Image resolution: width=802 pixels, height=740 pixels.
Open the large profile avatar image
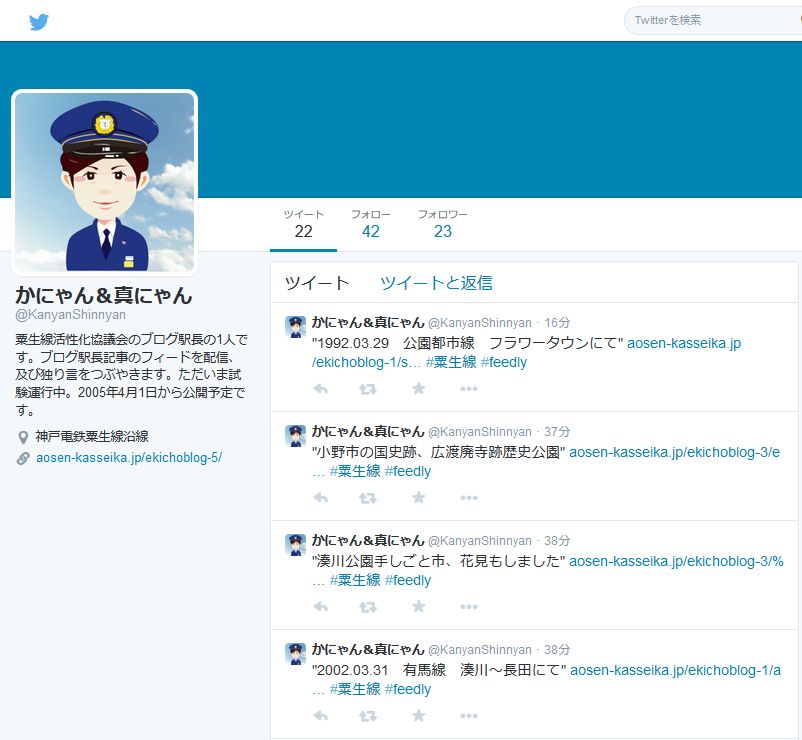point(104,182)
